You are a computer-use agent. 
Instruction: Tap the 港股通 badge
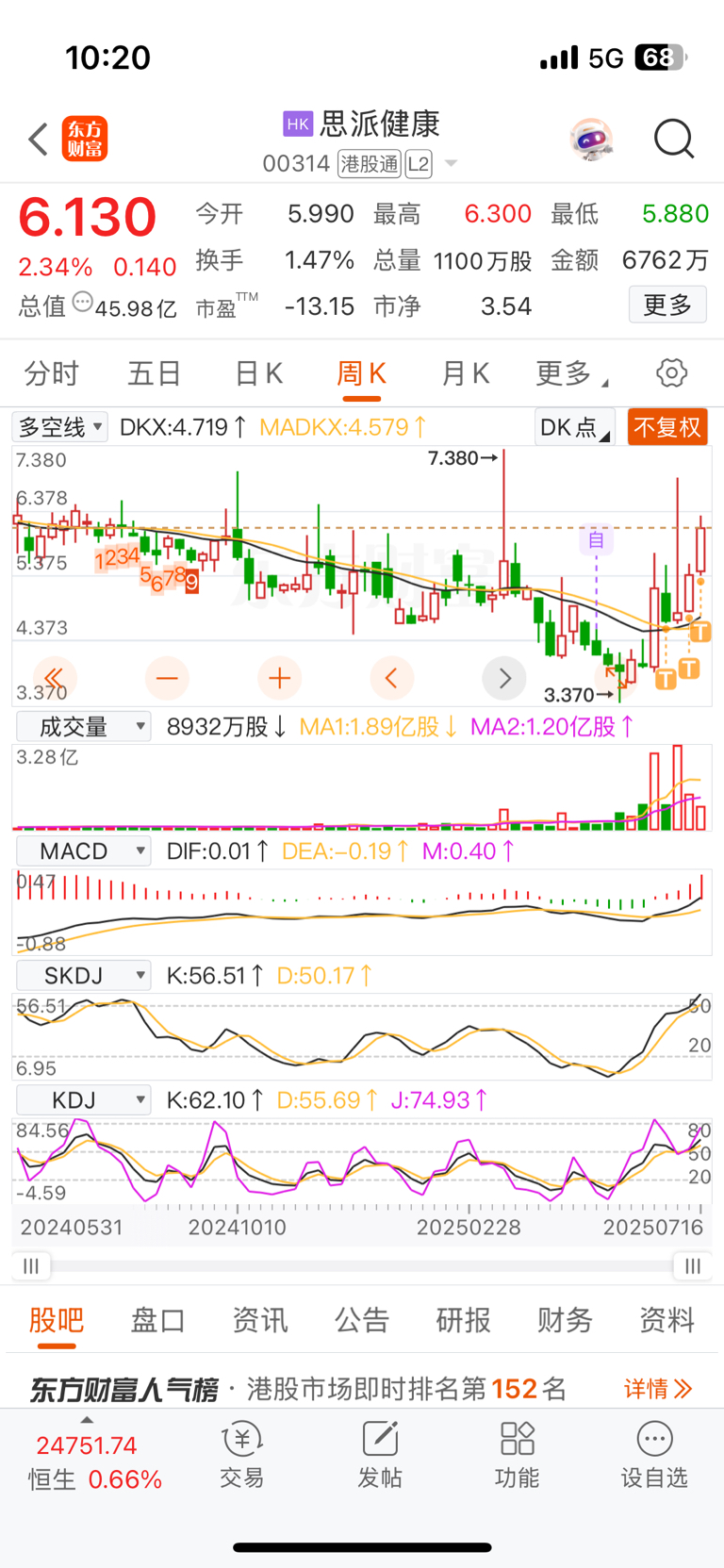pos(370,164)
